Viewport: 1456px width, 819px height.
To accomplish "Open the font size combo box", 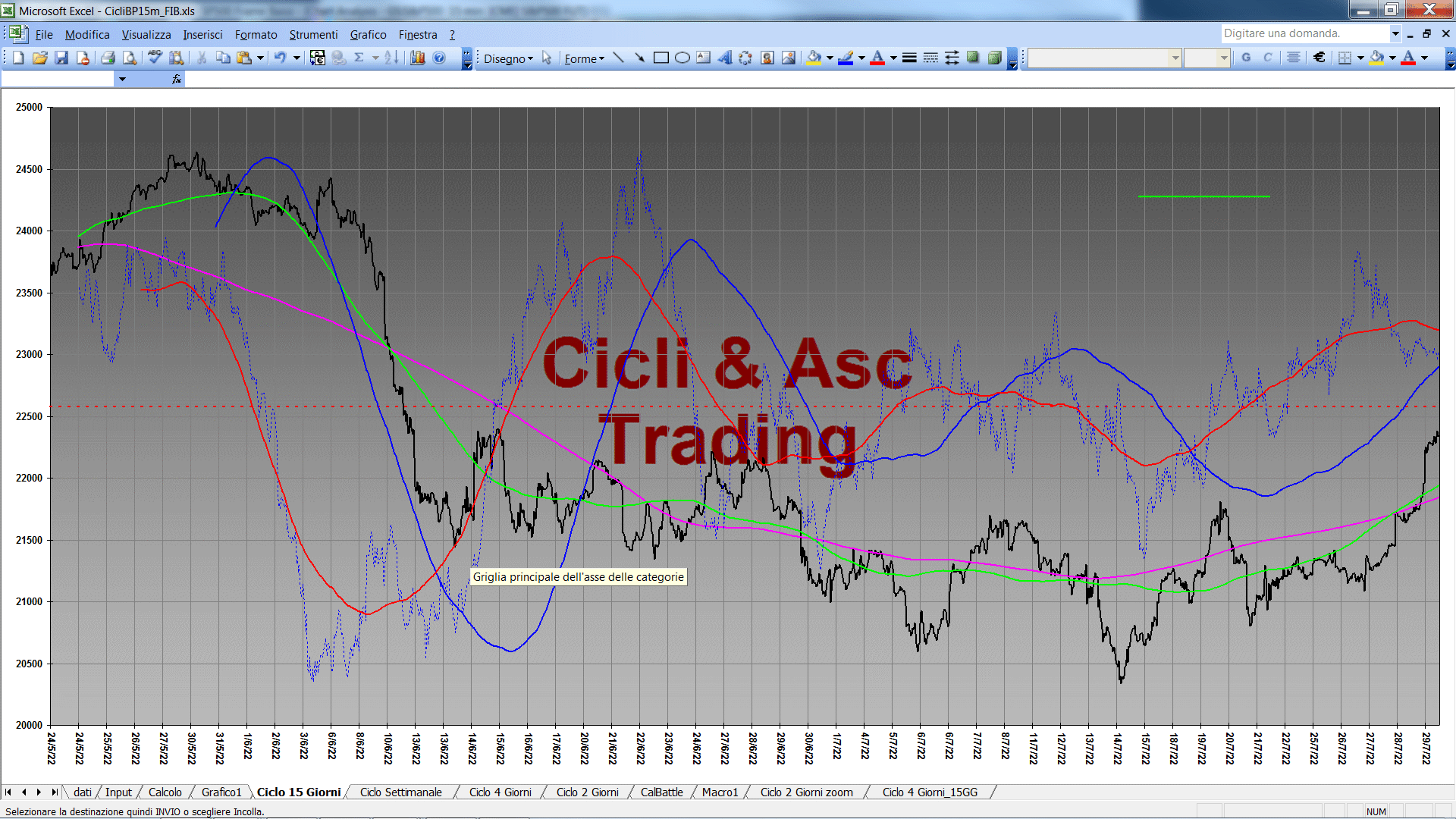I will click(1207, 58).
